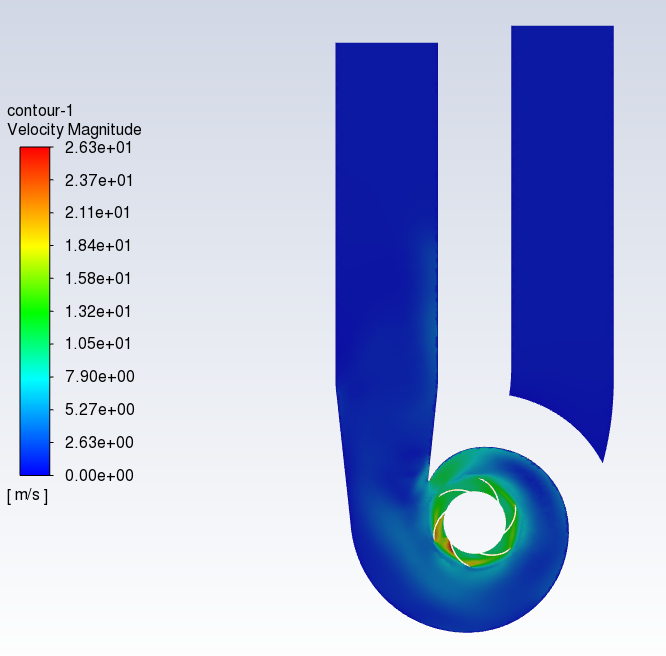The width and height of the screenshot is (666, 656).
Task: Click the 2.11e+01 legend value
Action: click(x=98, y=212)
